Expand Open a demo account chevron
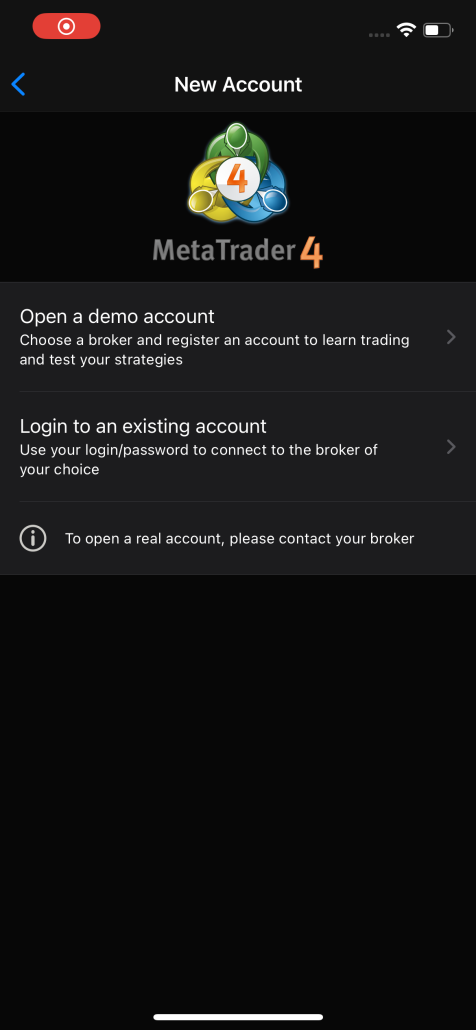This screenshot has height=1030, width=476. [x=451, y=337]
